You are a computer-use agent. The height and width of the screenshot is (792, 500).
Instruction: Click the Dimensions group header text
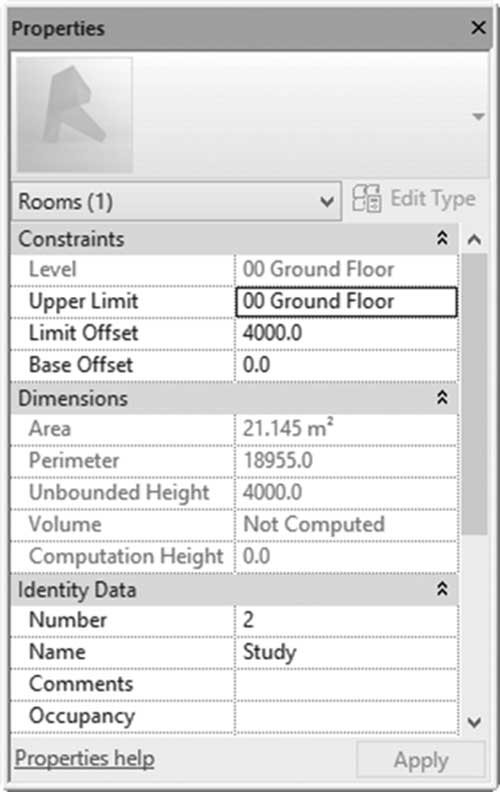pyautogui.click(x=73, y=399)
